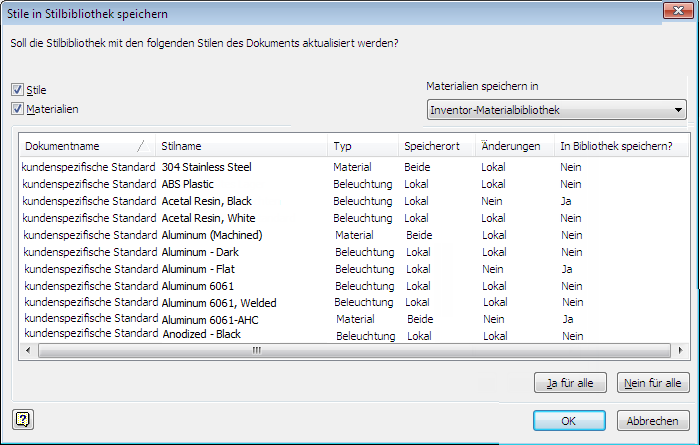
Task: Click In Bibliothek speichern column header
Action: pyautogui.click(x=615, y=146)
